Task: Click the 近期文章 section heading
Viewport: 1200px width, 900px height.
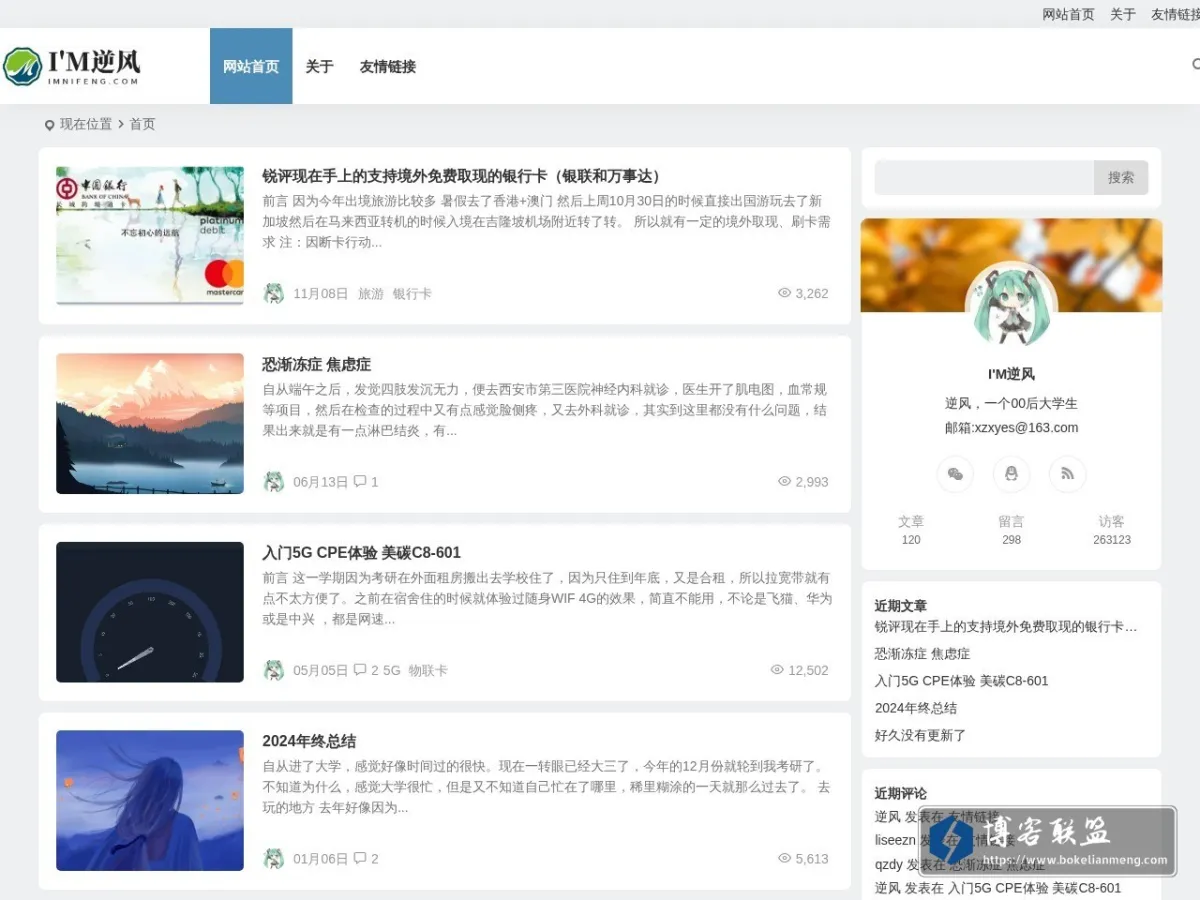Action: coord(900,606)
